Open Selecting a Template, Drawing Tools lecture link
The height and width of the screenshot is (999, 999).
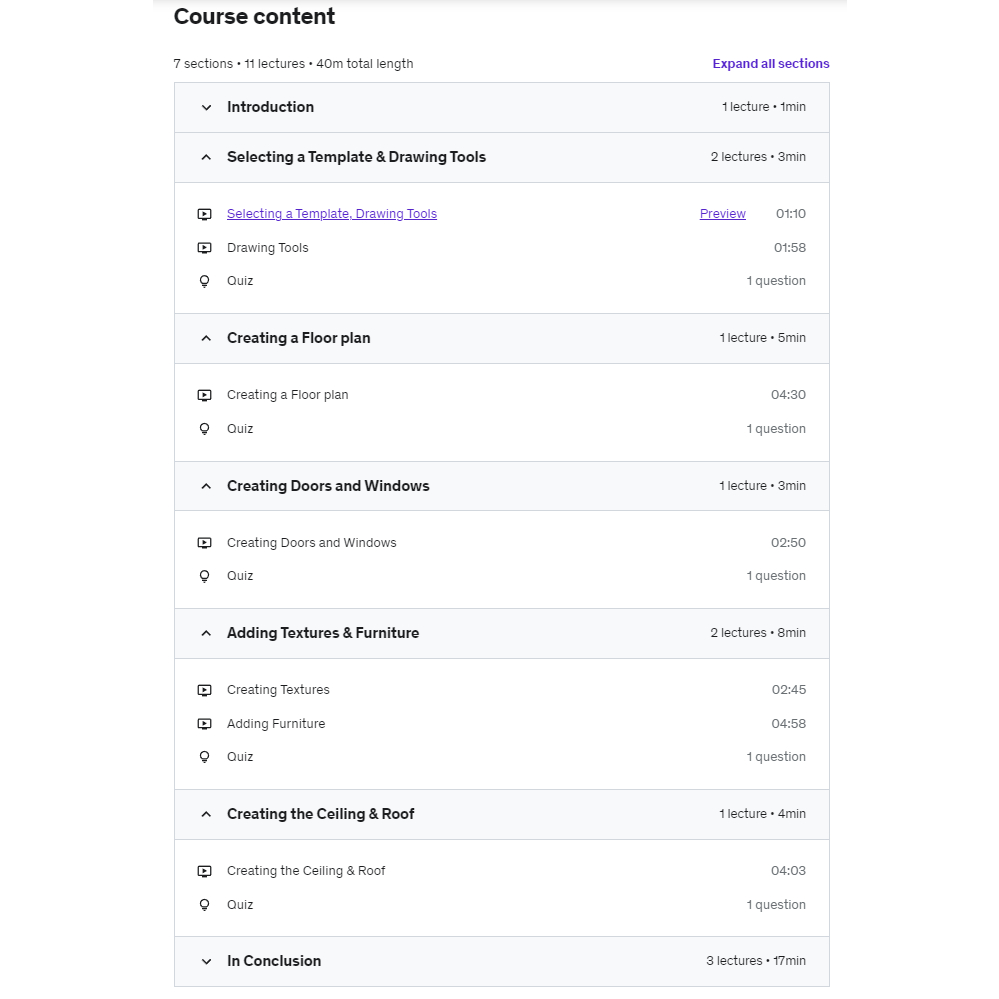click(331, 214)
